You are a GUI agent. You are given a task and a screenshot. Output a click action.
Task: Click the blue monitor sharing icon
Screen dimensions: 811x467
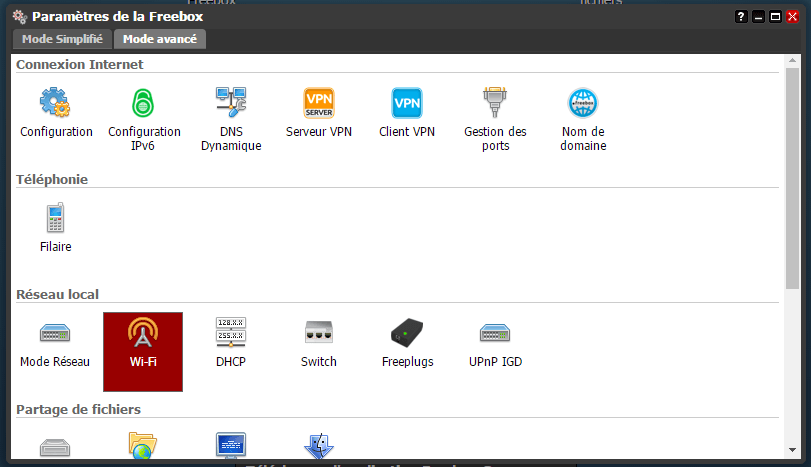(231, 445)
